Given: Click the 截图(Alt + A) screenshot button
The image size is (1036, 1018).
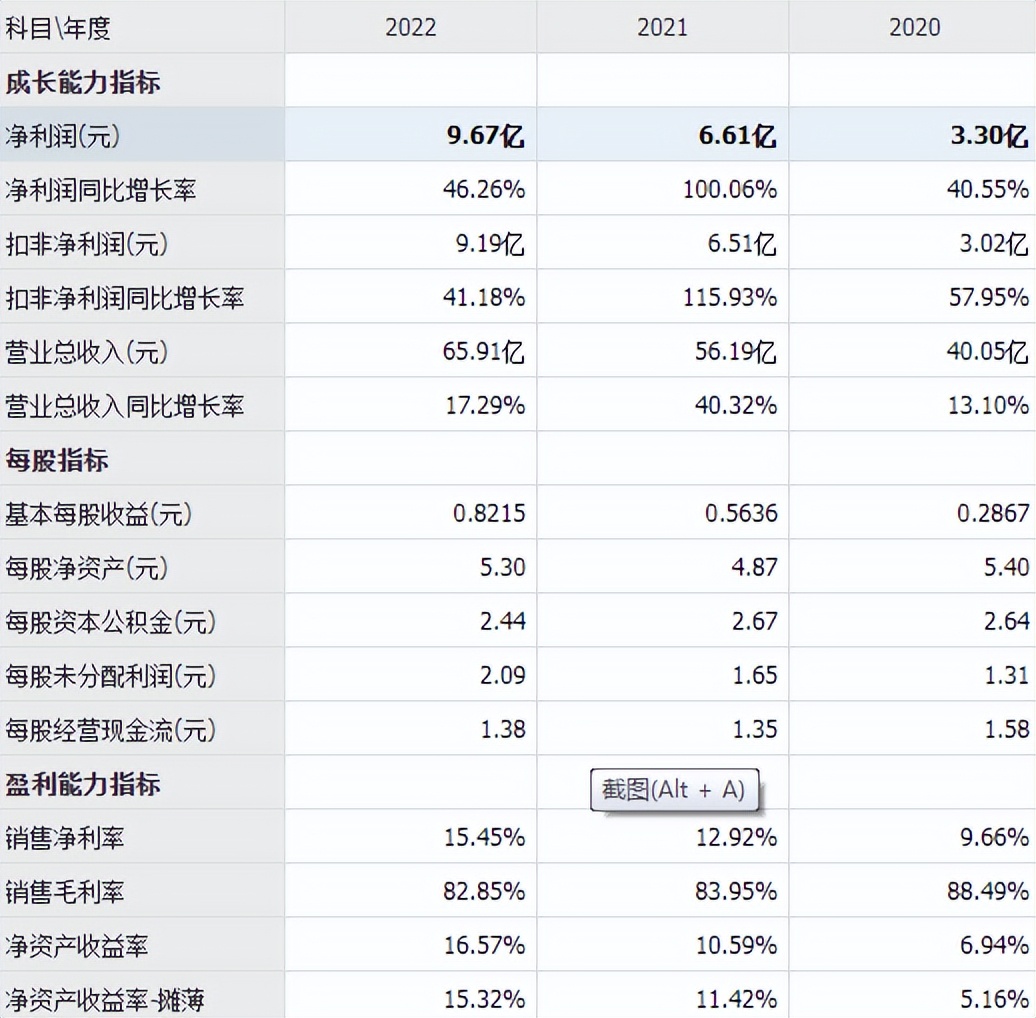Looking at the screenshot, I should pyautogui.click(x=674, y=789).
